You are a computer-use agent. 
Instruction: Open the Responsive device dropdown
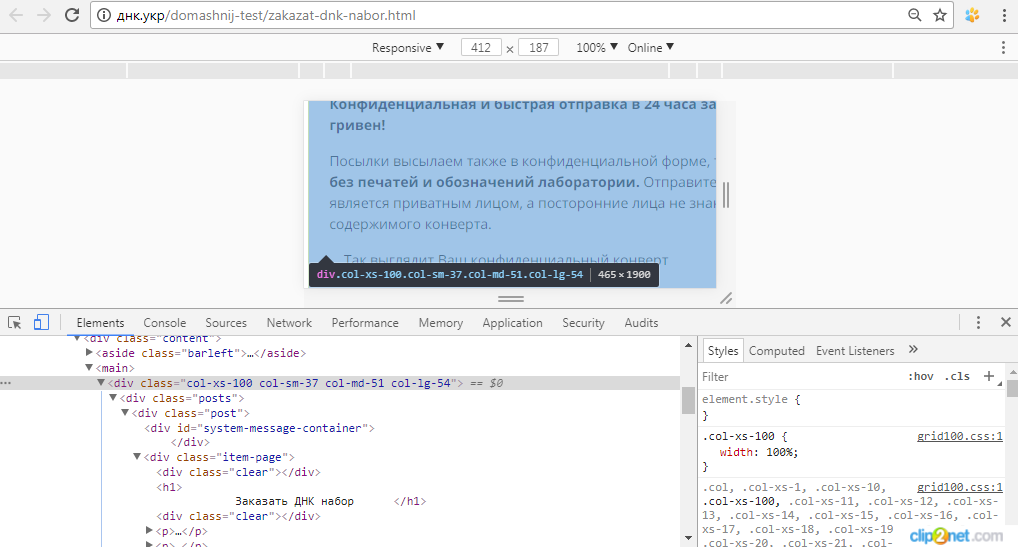[408, 47]
